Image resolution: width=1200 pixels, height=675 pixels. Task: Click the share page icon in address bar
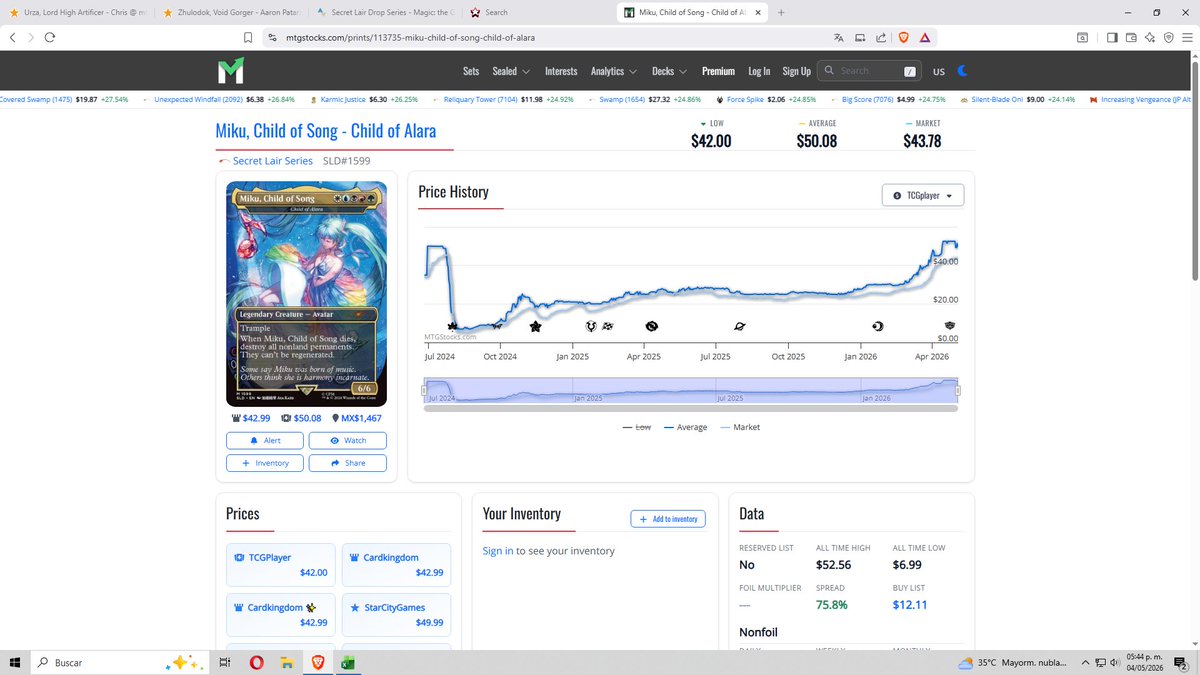880,37
